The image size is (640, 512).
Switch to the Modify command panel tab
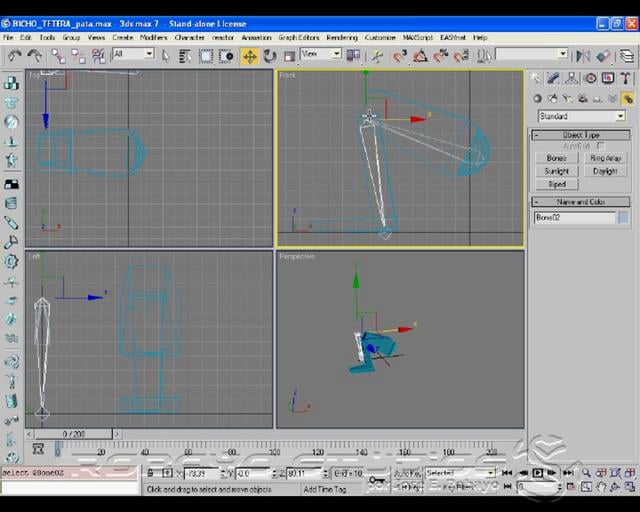click(x=553, y=78)
